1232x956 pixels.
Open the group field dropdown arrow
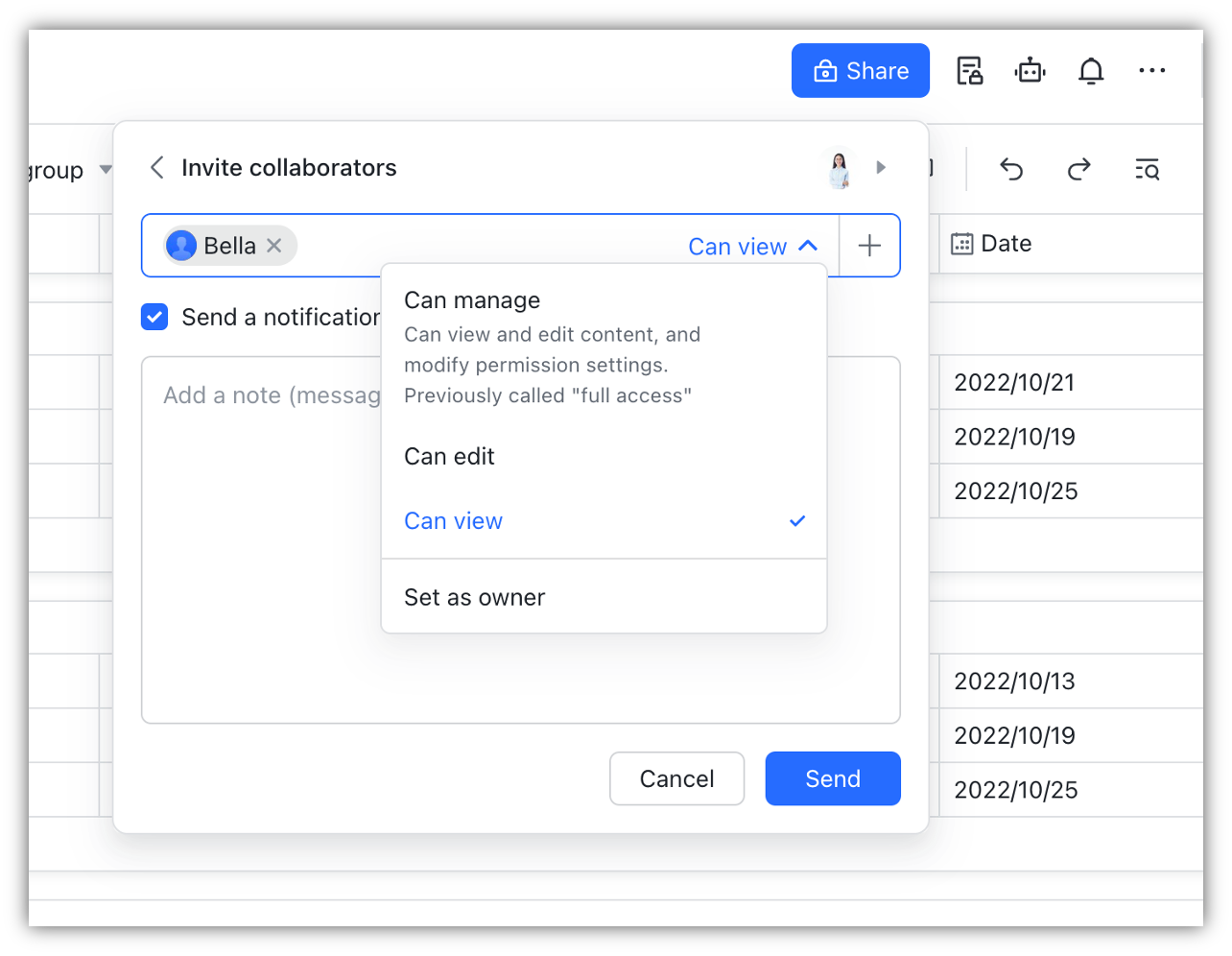click(x=107, y=169)
